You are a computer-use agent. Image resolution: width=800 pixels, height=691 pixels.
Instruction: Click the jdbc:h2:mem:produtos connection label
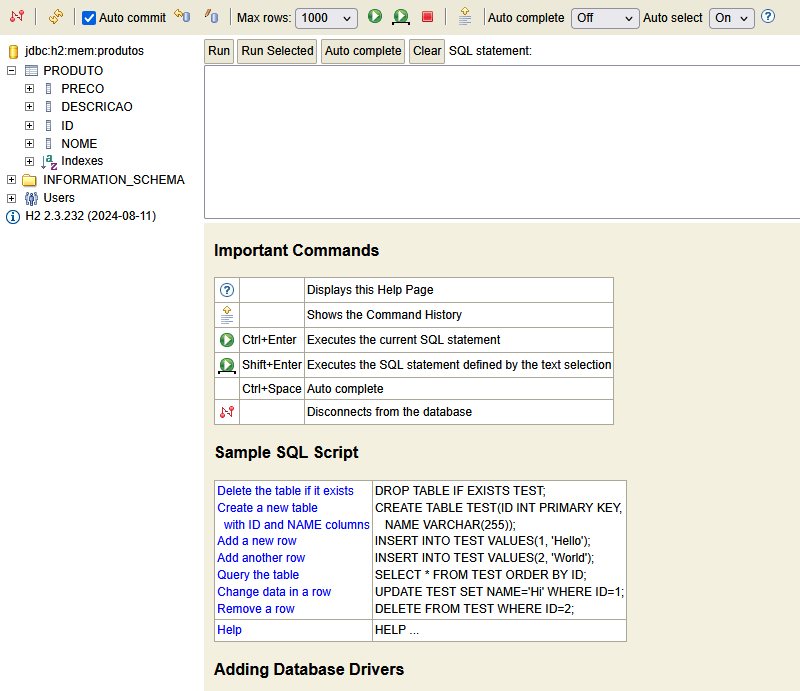[x=84, y=51]
